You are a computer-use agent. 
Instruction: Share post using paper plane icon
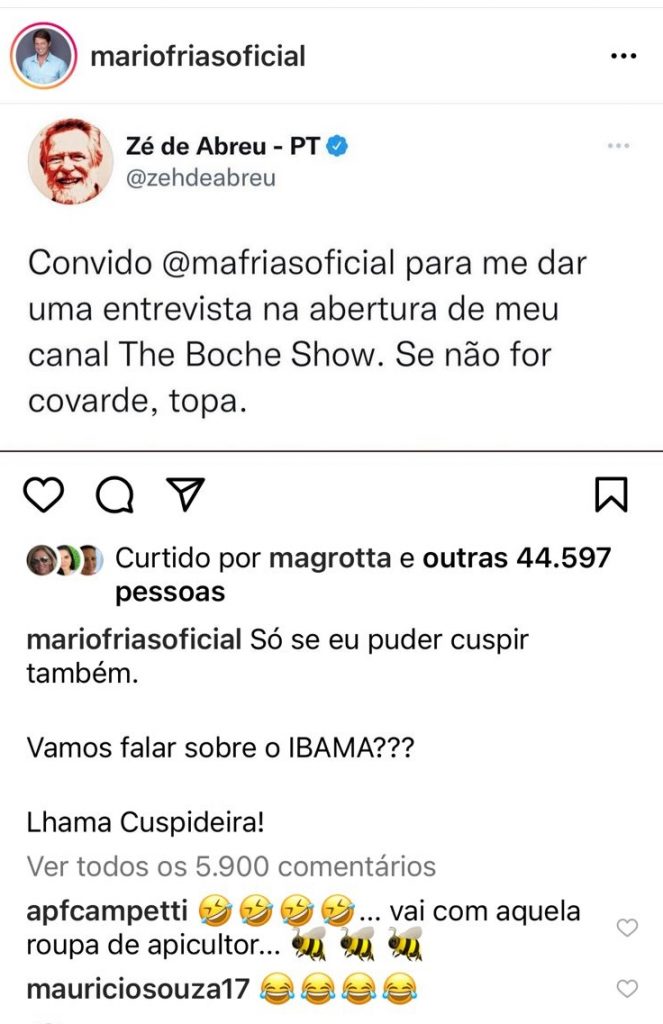coord(184,492)
